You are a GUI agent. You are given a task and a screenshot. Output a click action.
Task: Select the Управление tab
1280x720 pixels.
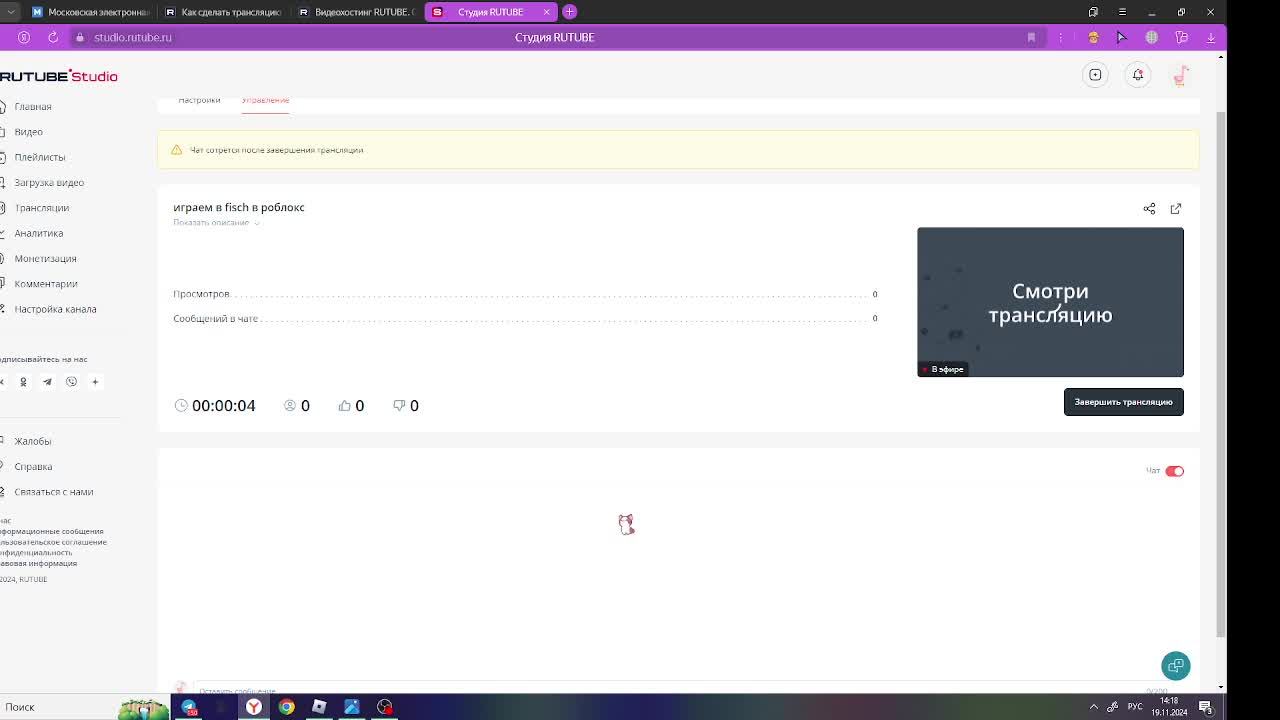click(x=265, y=100)
